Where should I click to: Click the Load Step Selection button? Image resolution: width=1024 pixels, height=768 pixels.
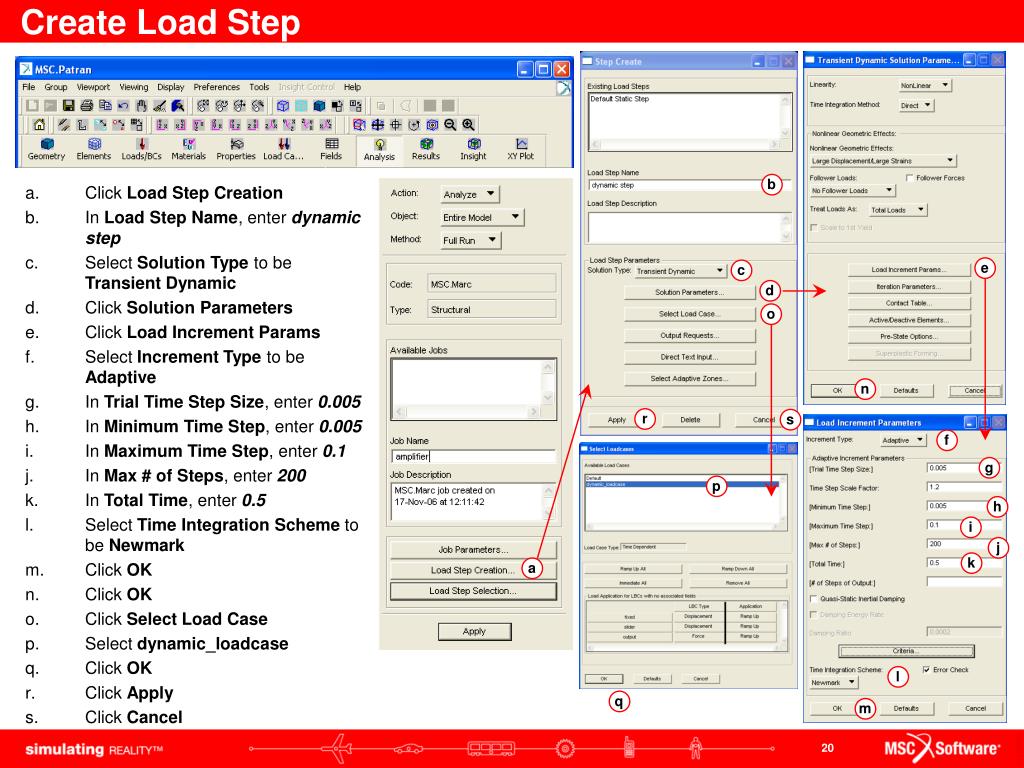[x=473, y=591]
